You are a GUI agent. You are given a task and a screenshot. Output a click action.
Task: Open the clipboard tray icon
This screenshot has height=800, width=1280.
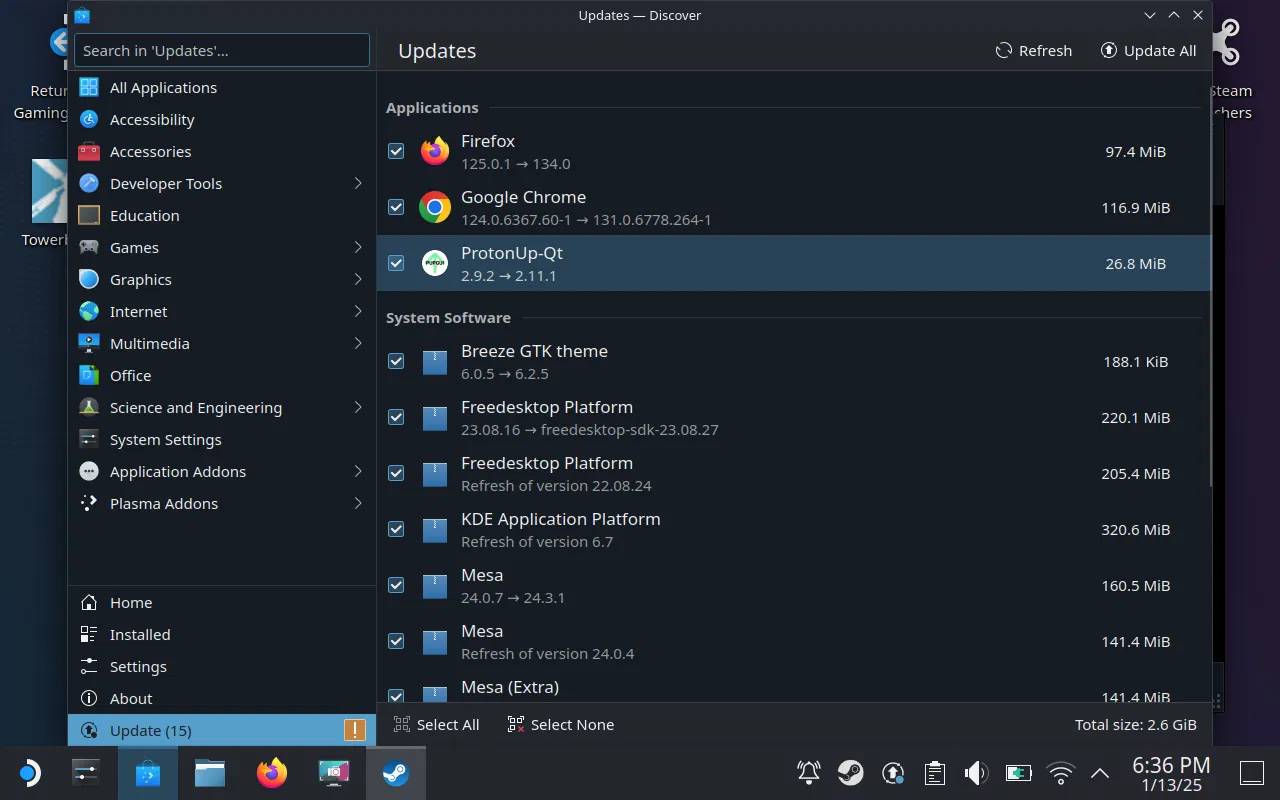(x=935, y=773)
